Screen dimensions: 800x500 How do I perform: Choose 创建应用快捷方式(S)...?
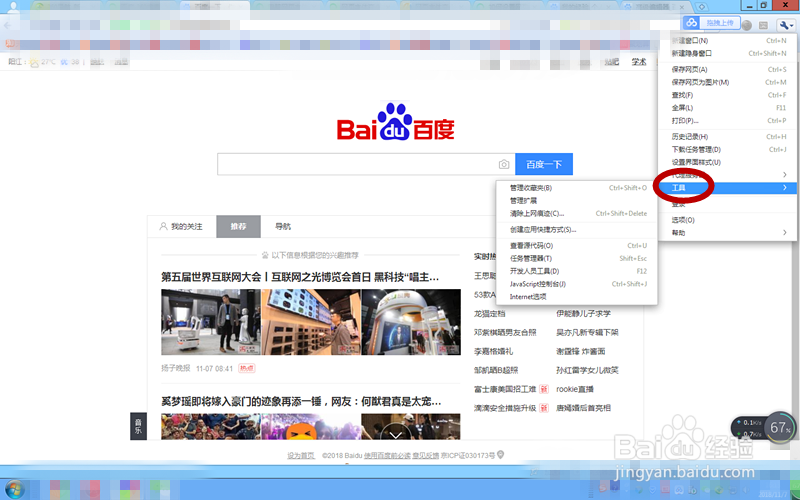(x=577, y=230)
